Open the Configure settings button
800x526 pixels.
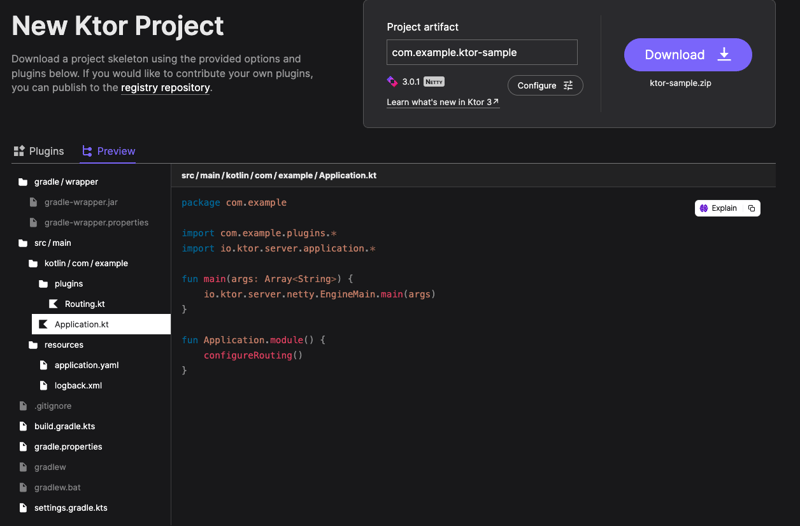pyautogui.click(x=545, y=86)
